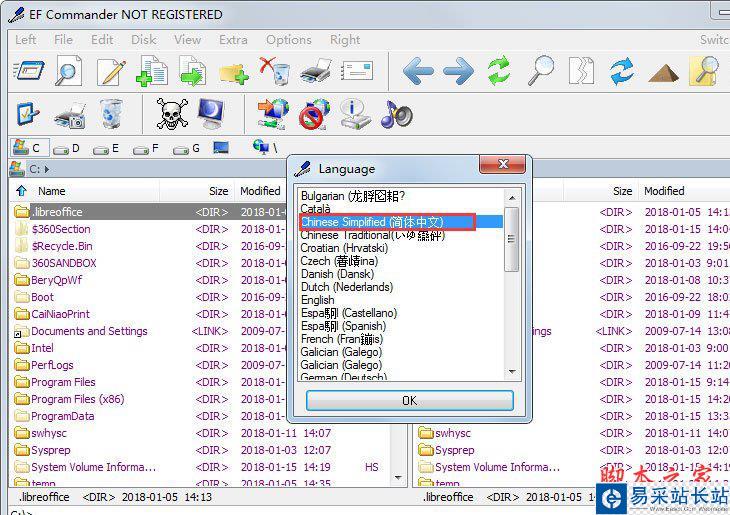
Task: Click the language list scrollbar thumb
Action: pyautogui.click(x=512, y=239)
